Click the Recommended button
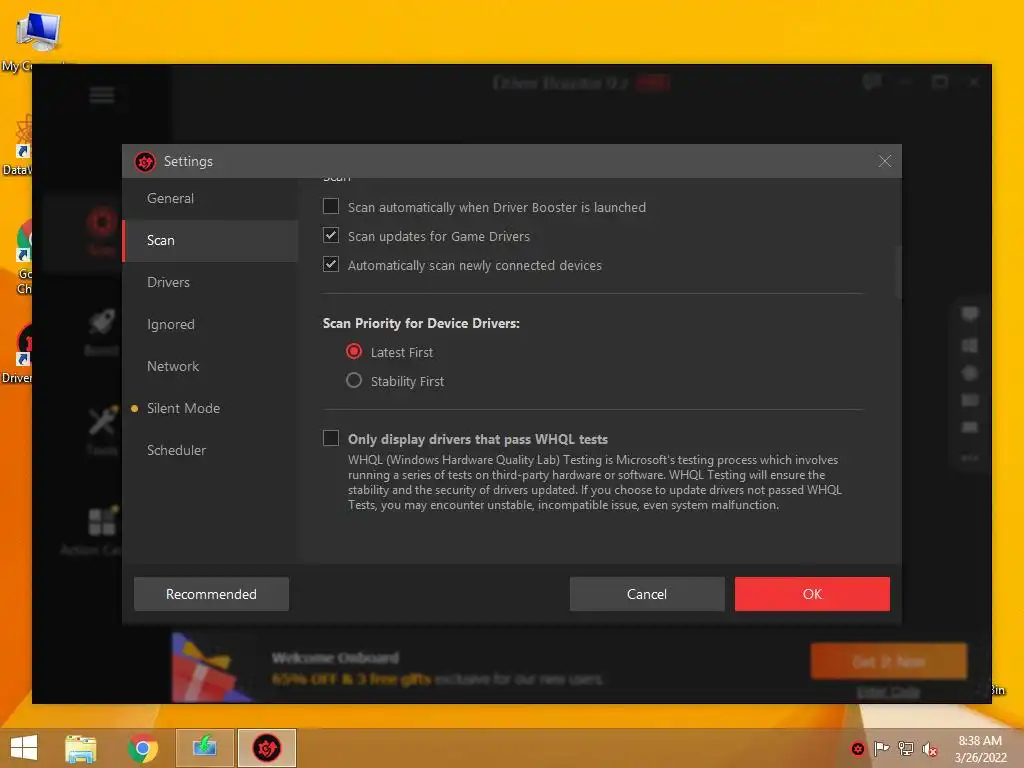Image resolution: width=1024 pixels, height=768 pixels. pos(212,594)
